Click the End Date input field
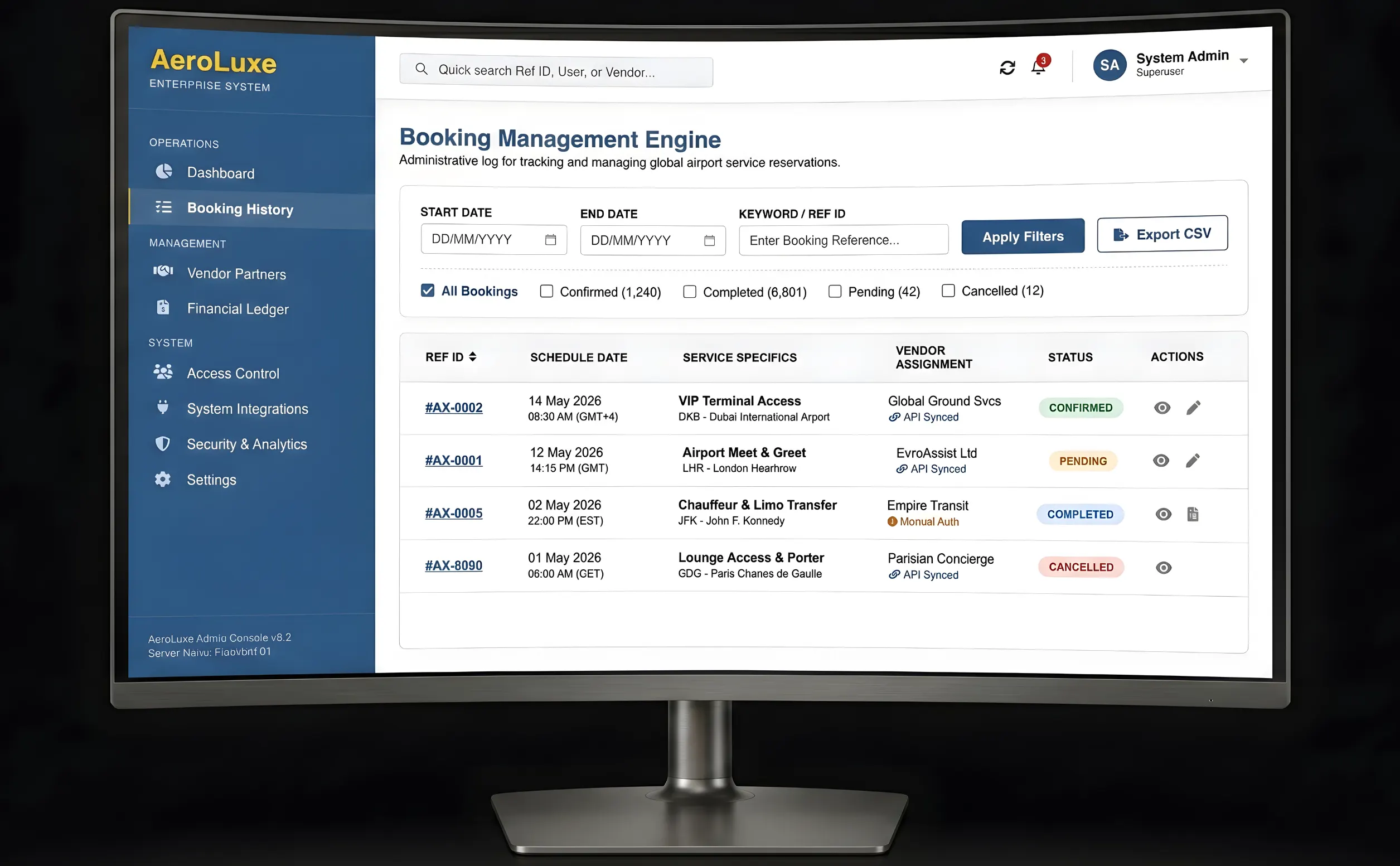Viewport: 1400px width, 866px height. pyautogui.click(x=653, y=240)
